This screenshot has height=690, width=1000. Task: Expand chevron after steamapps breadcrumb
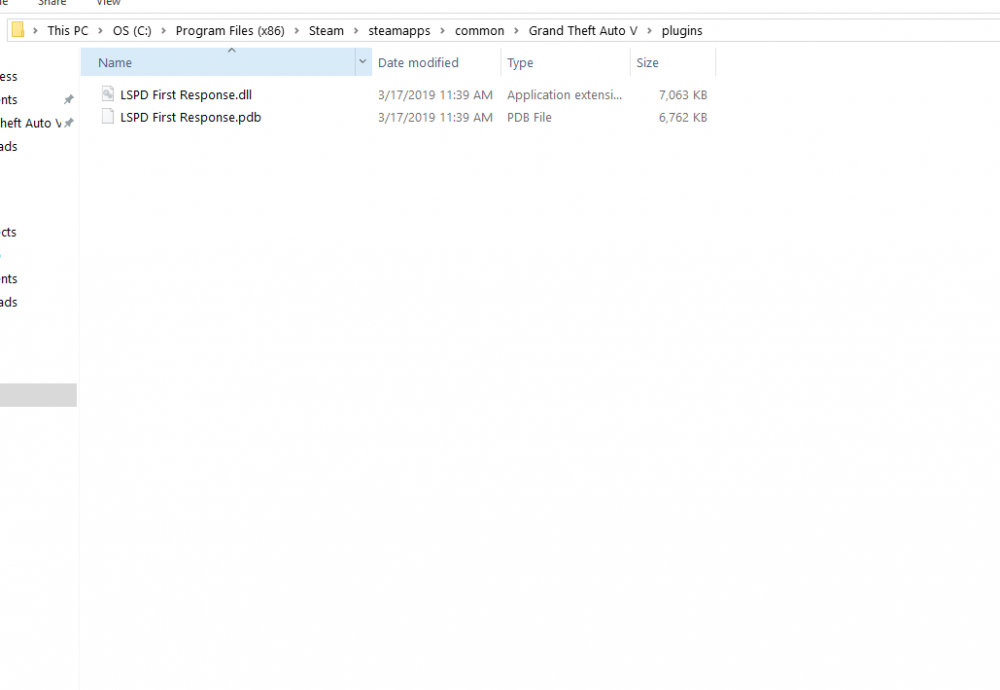click(442, 31)
